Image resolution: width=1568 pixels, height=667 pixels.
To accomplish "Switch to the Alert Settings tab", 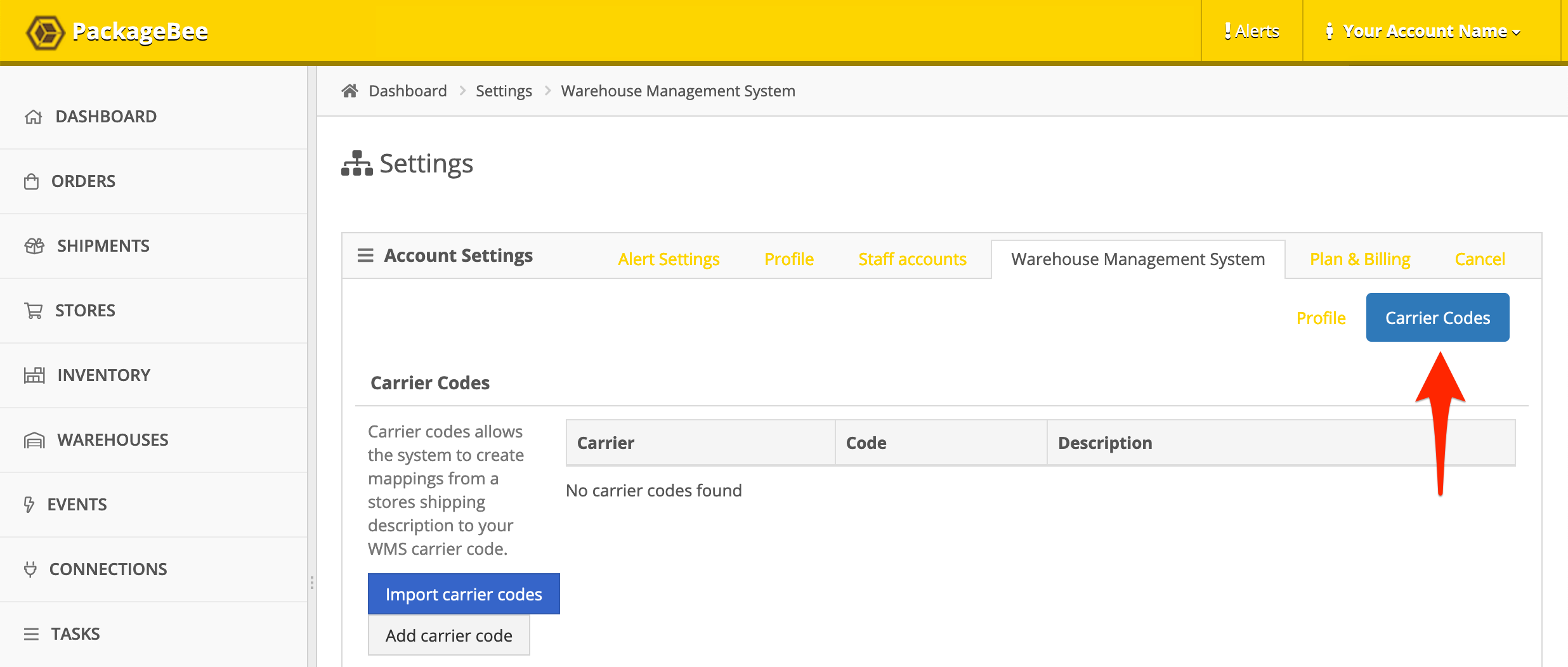I will pos(669,259).
